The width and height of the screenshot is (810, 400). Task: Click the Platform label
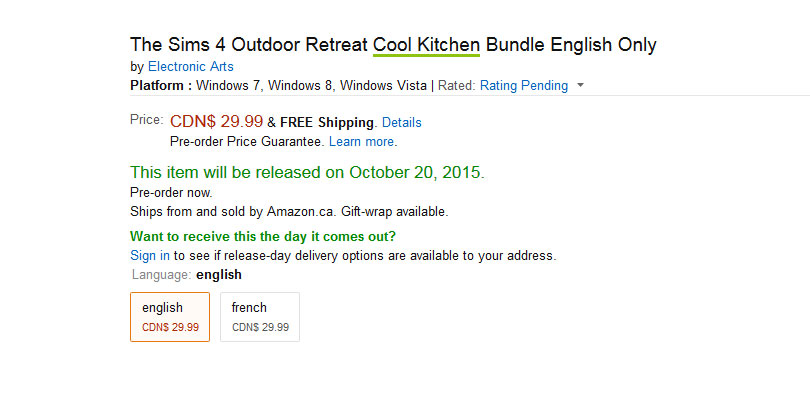[x=161, y=85]
